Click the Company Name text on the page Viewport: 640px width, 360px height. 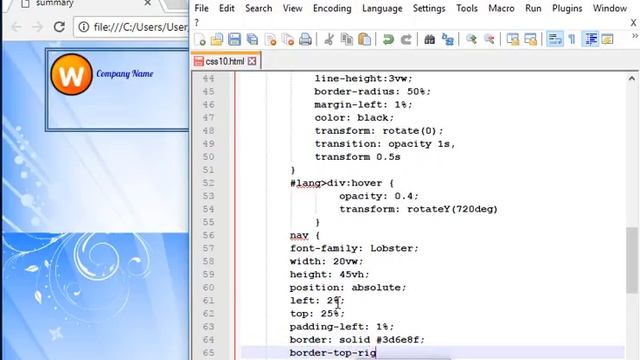[124, 73]
